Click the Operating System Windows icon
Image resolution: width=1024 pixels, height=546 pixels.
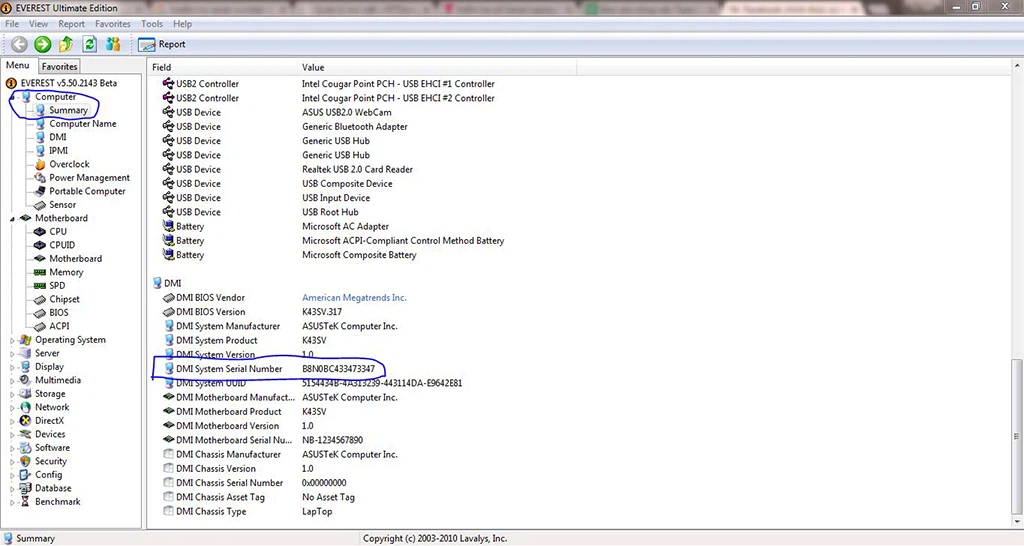[x=25, y=340]
